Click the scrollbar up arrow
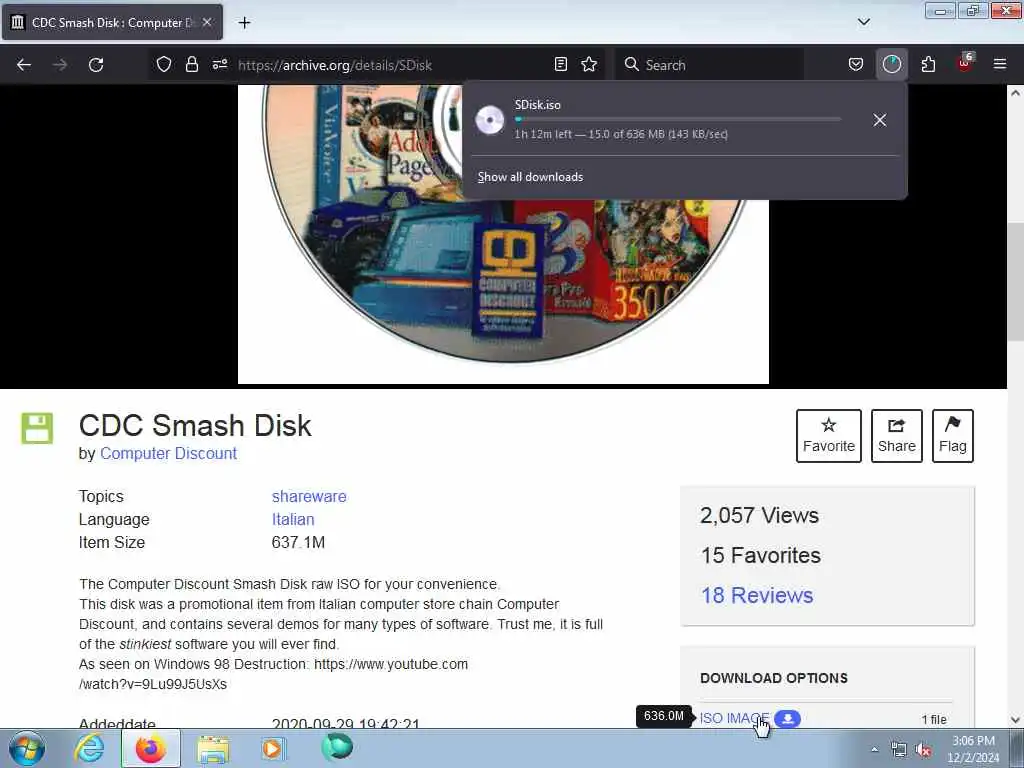 point(1015,93)
